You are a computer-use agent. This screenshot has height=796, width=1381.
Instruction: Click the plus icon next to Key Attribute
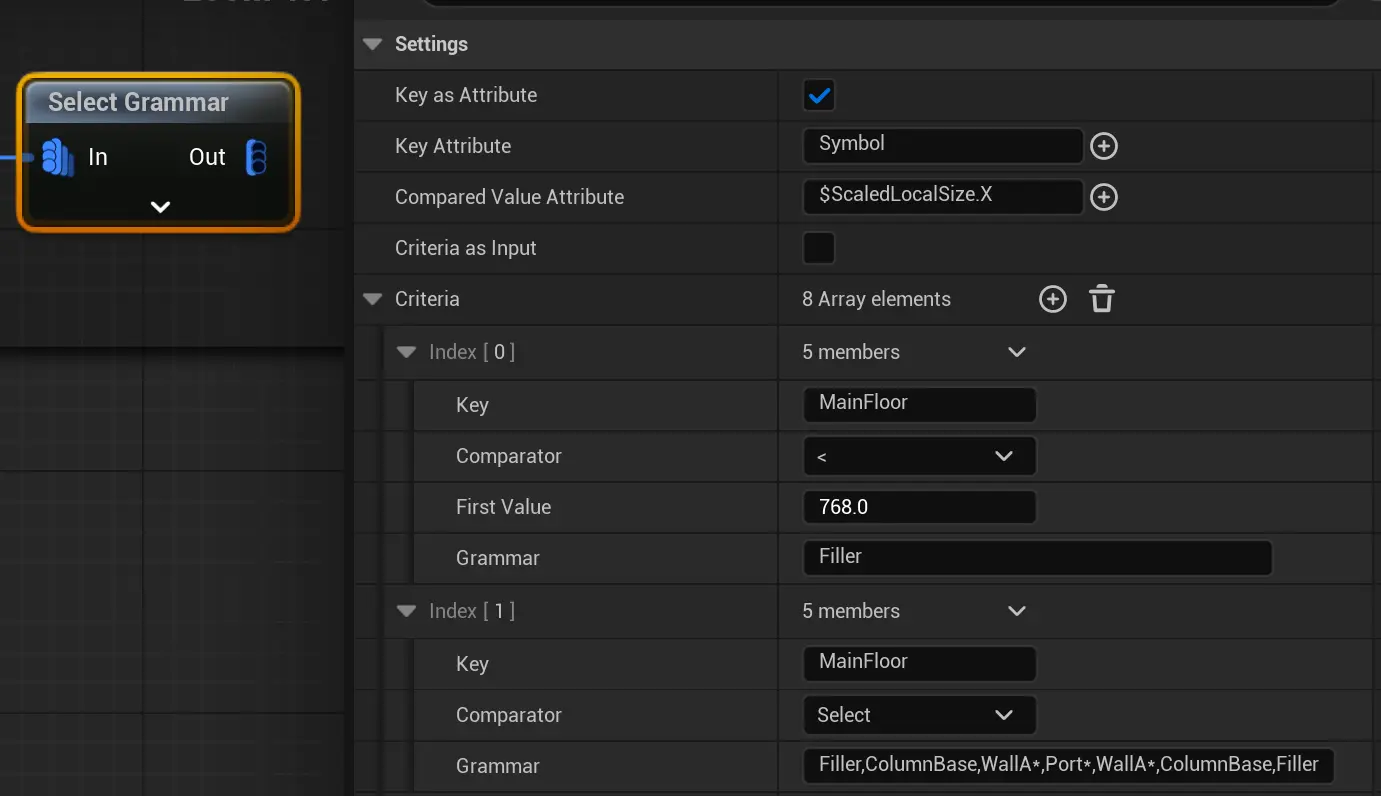click(x=1103, y=146)
